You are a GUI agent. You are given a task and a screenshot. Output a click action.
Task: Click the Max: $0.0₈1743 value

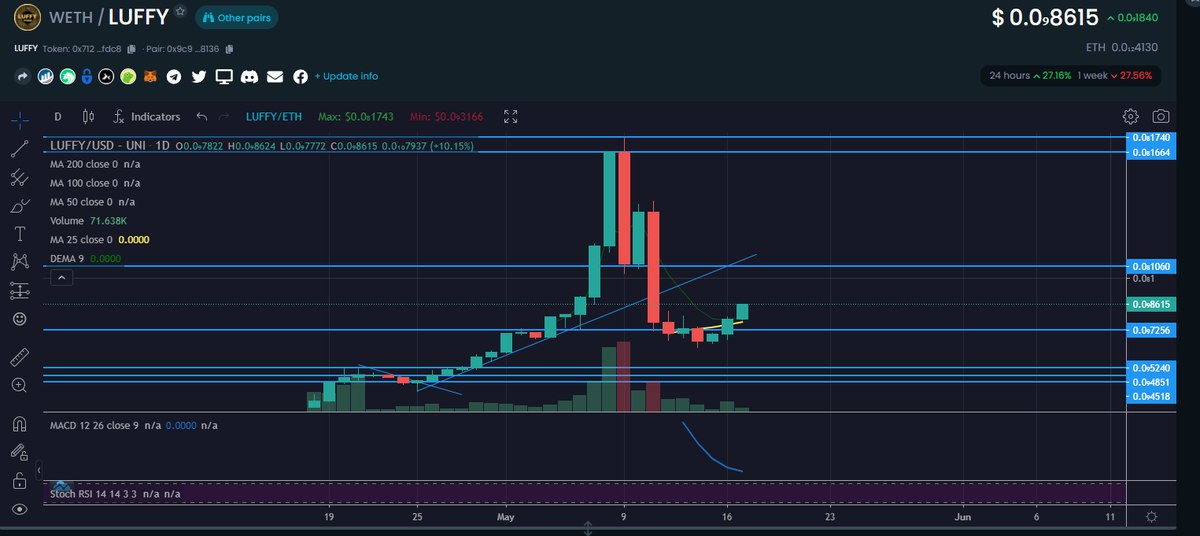click(357, 117)
